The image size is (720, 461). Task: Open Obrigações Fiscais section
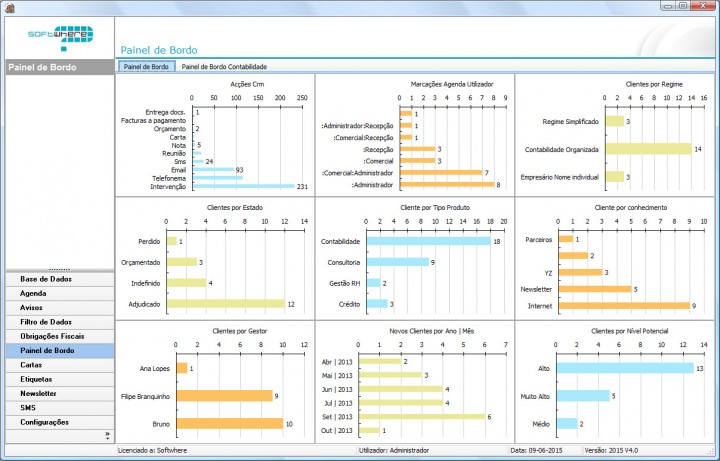tap(60, 336)
